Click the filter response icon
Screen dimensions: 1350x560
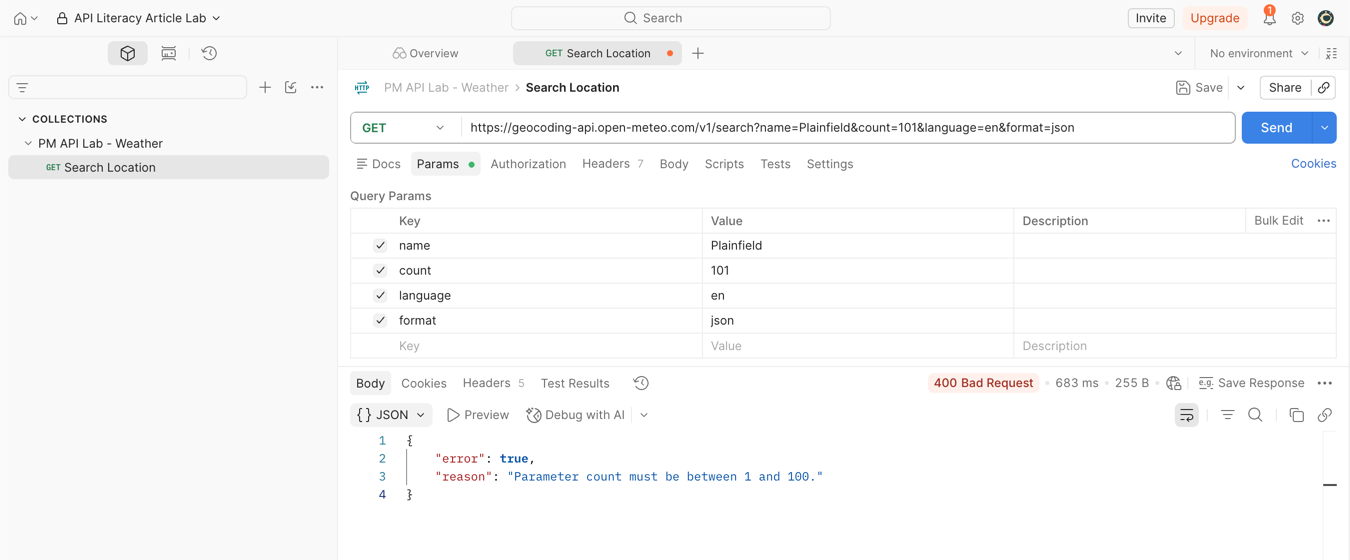click(x=1227, y=415)
